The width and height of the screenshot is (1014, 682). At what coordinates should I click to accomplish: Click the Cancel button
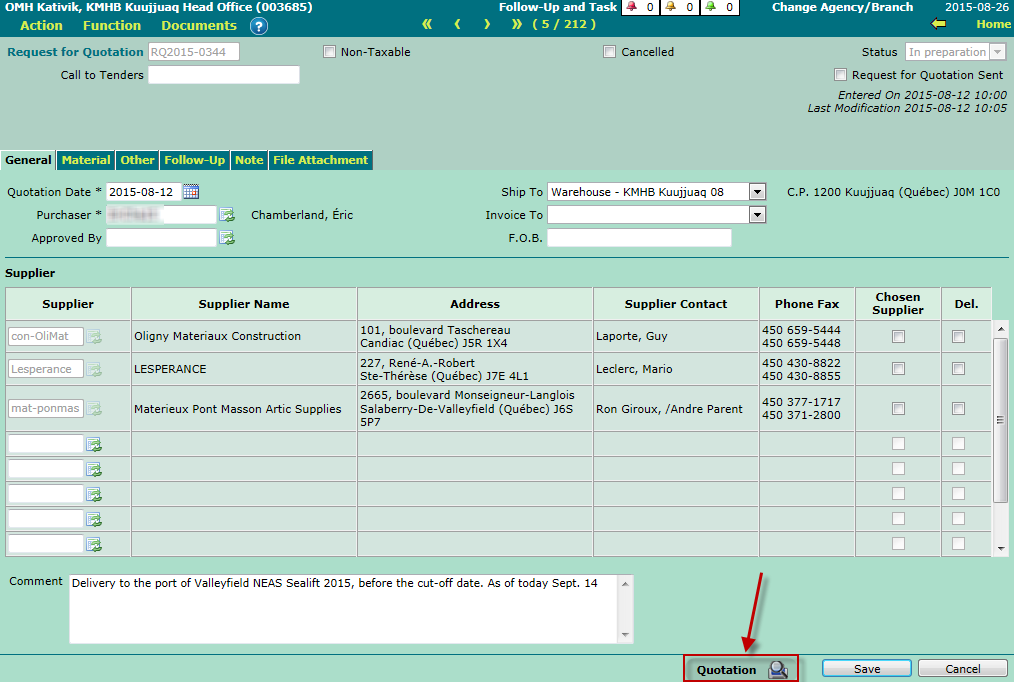click(x=963, y=668)
